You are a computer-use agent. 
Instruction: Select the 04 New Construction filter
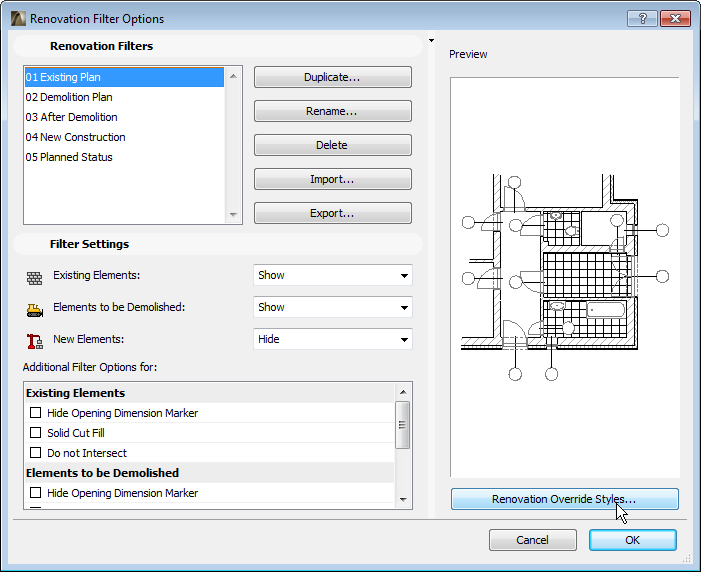tap(76, 137)
